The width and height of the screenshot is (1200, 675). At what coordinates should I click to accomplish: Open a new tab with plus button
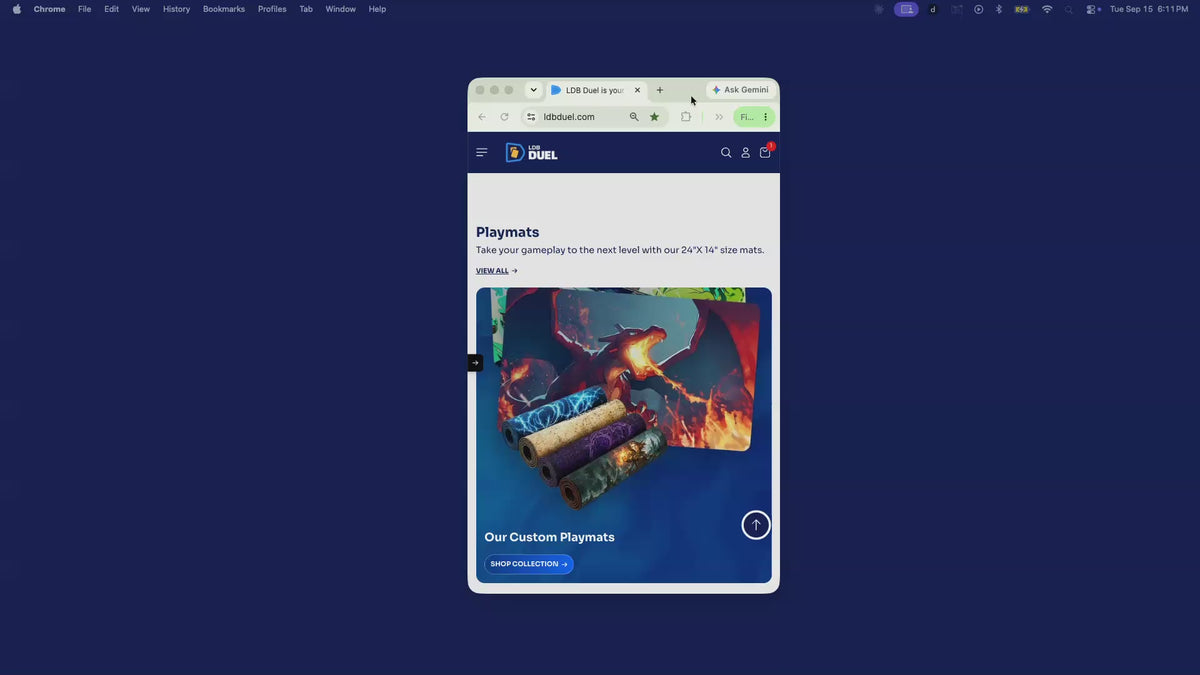(x=659, y=90)
